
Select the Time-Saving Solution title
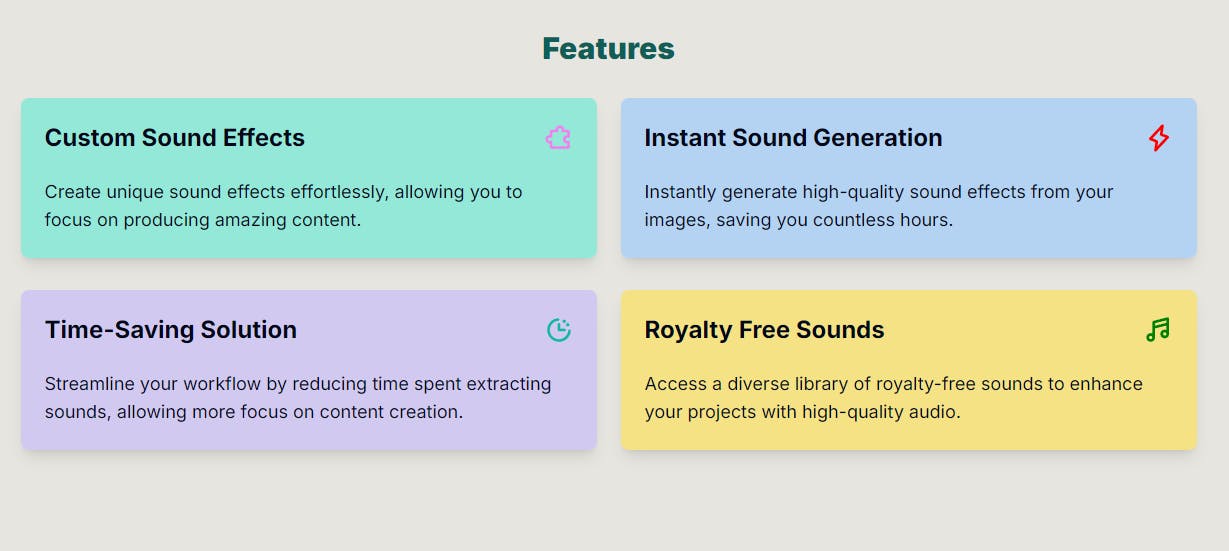tap(171, 330)
